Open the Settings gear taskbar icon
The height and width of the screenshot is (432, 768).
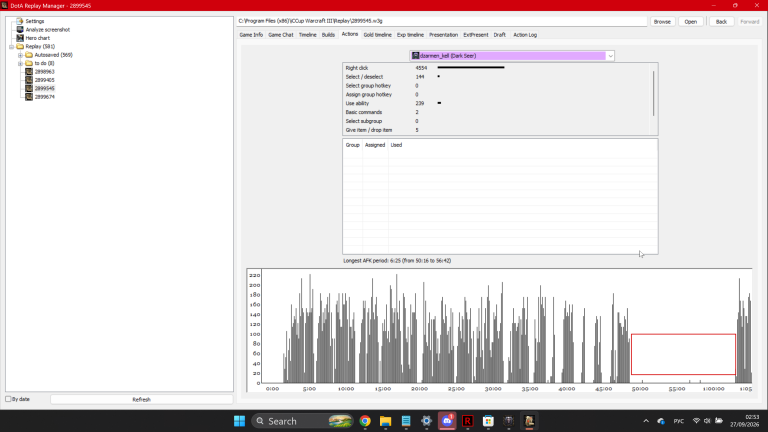pyautogui.click(x=427, y=421)
